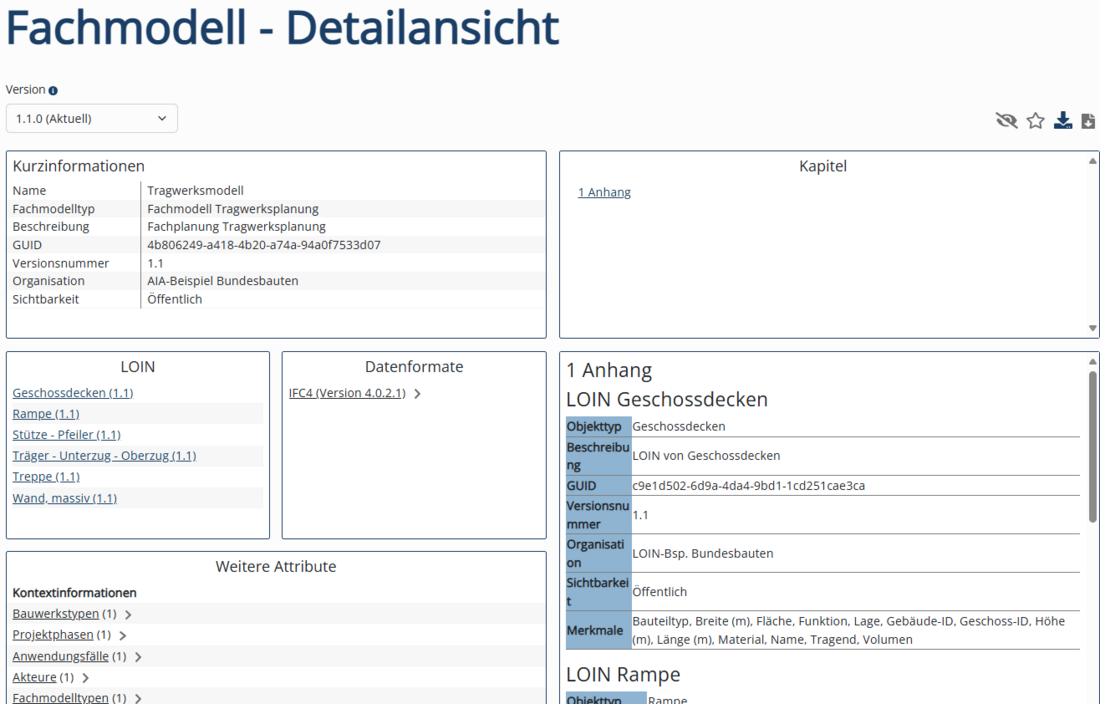Click organisation value AIA-Beispiel Bundesbauten
This screenshot has height=704, width=1100.
(223, 280)
